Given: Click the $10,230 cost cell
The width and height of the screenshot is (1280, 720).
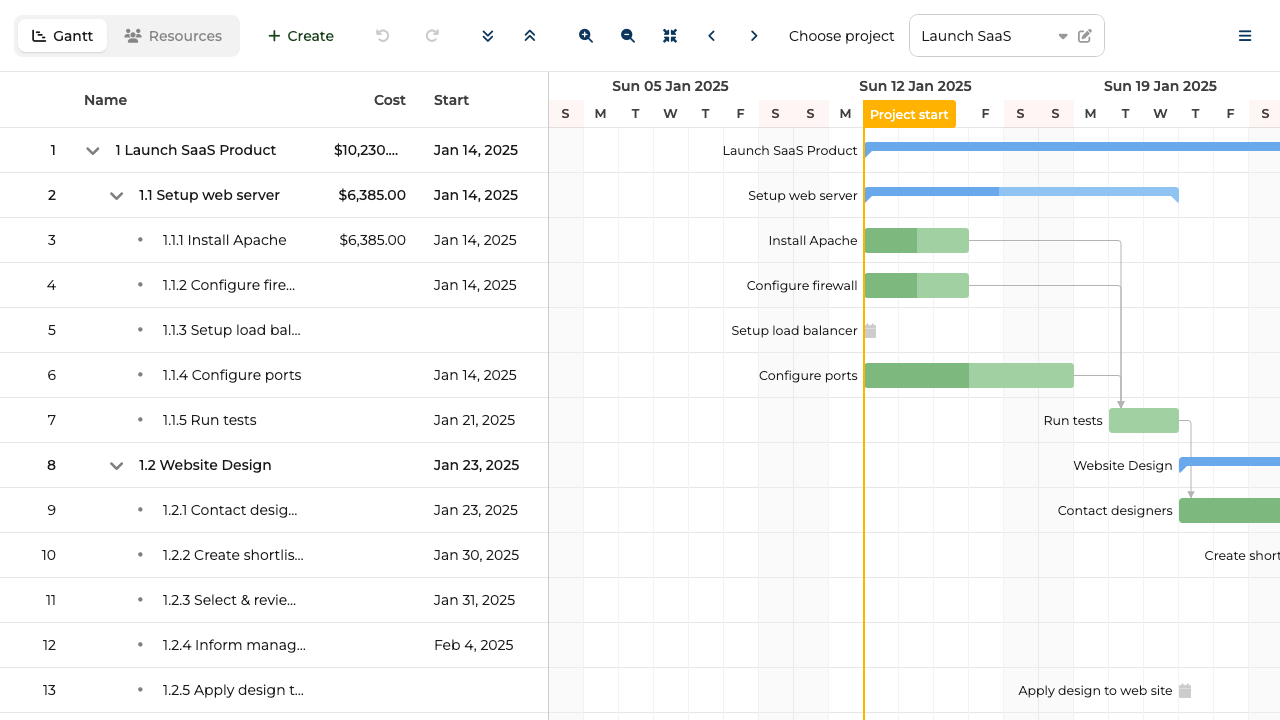Looking at the screenshot, I should (366, 150).
